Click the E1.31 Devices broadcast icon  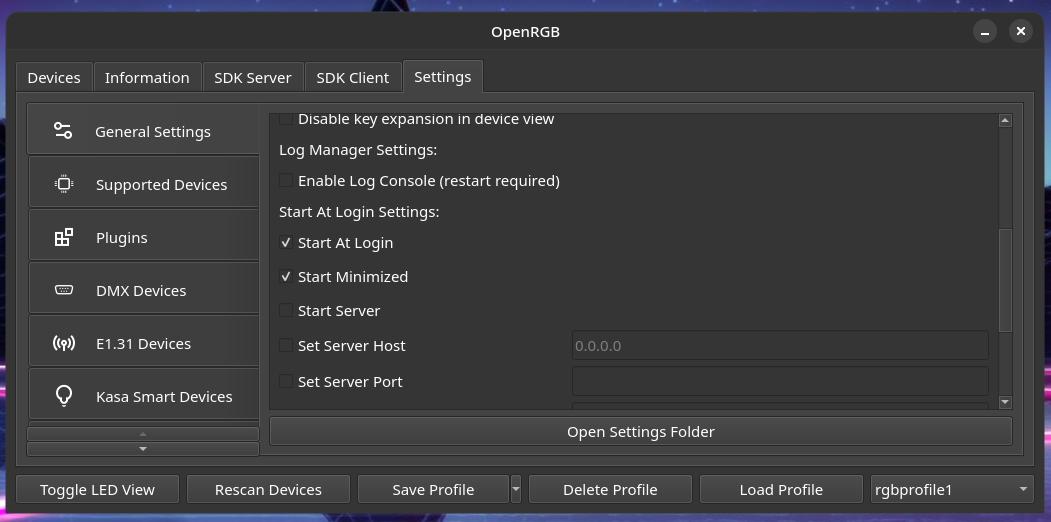tap(64, 343)
